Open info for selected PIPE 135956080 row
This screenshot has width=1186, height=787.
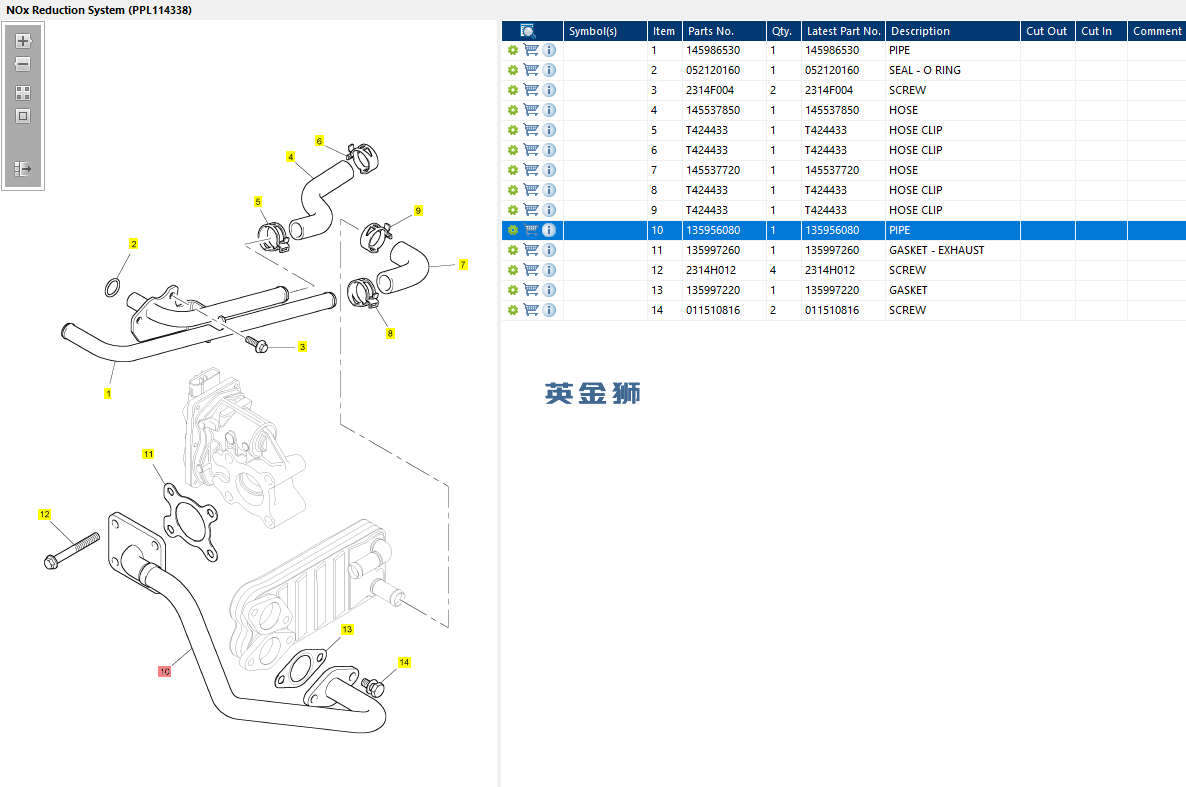pos(549,230)
